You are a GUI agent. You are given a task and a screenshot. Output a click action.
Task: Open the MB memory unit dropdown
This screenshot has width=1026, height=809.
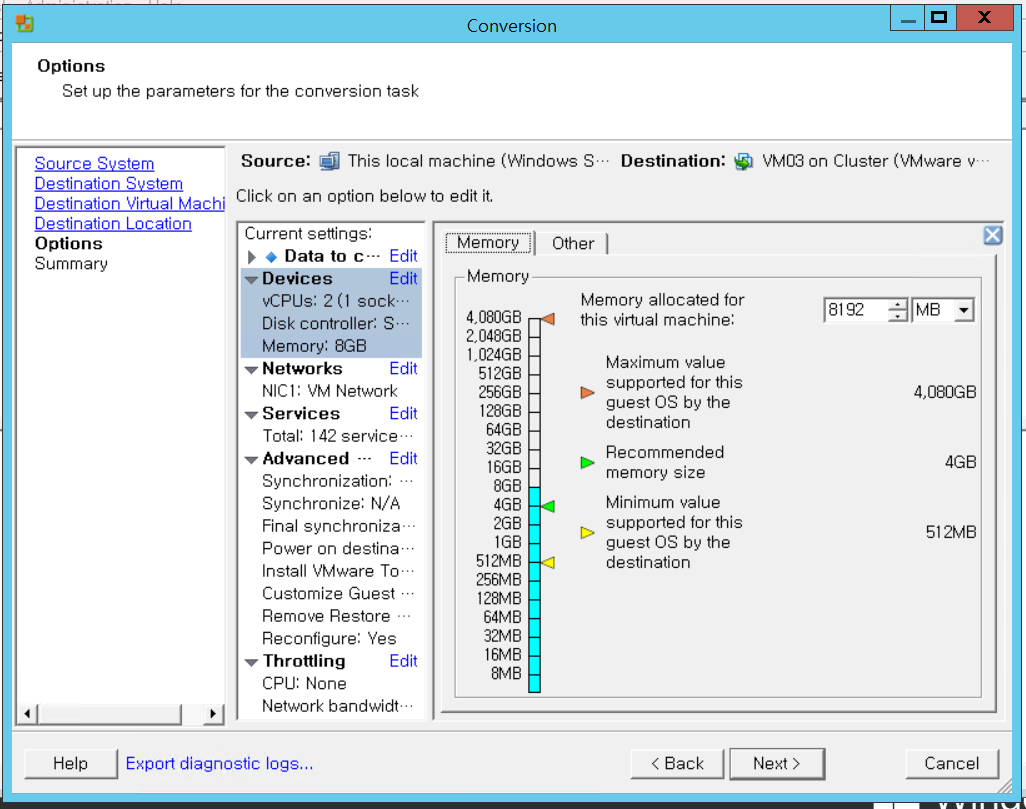[x=963, y=310]
